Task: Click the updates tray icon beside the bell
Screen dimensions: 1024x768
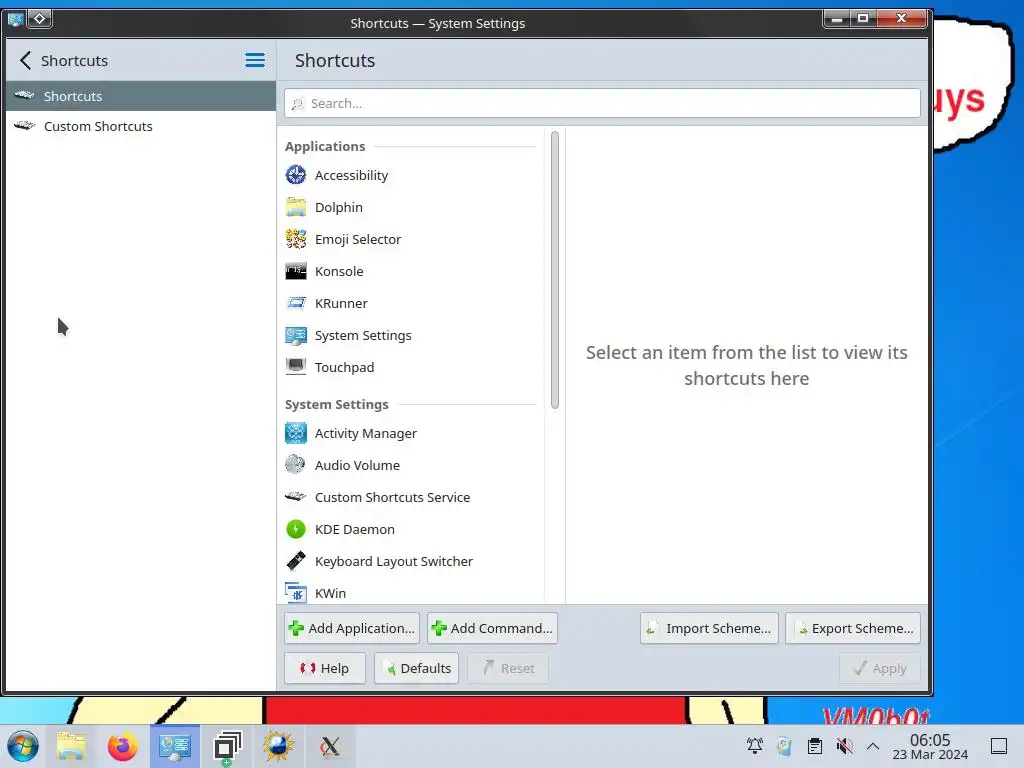Action: coord(784,746)
